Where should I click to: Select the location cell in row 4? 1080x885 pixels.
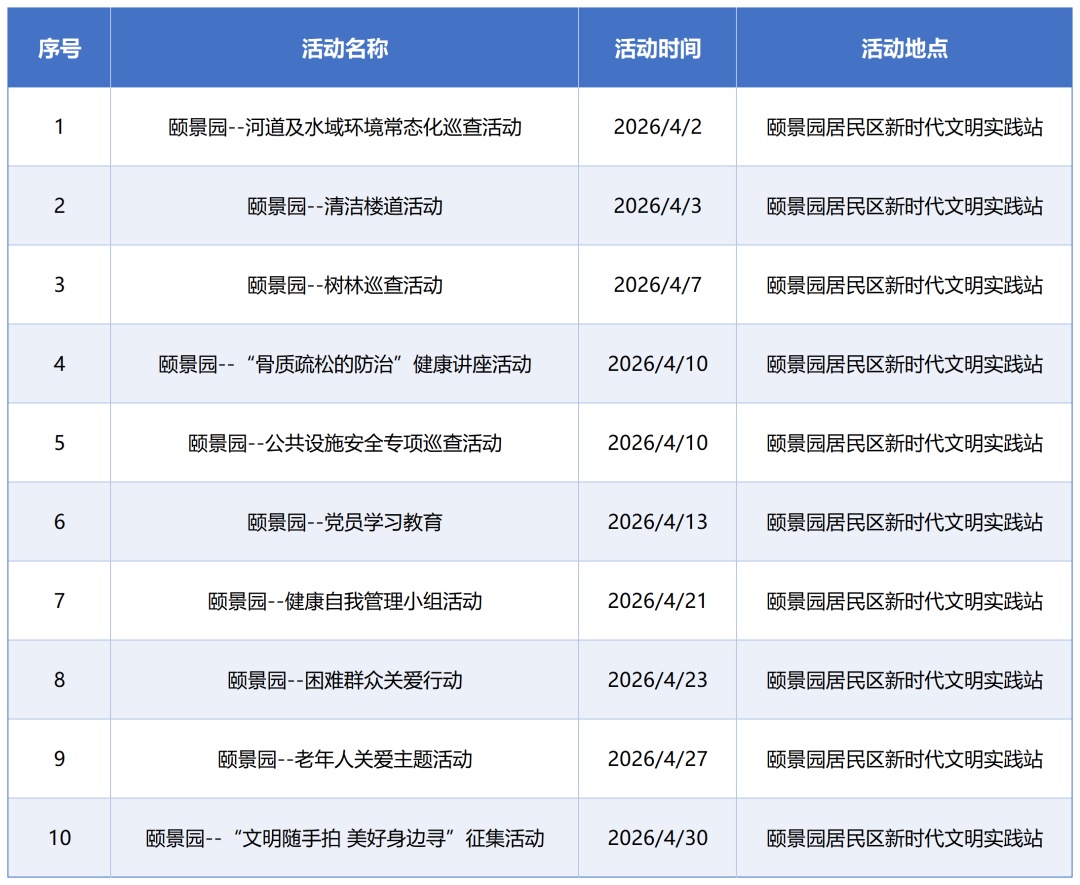[x=904, y=364]
